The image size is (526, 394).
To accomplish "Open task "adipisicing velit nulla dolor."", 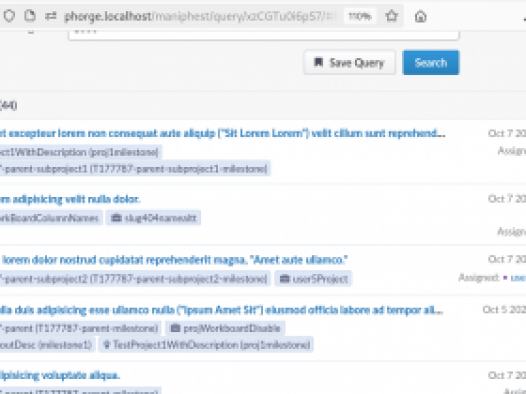I will click(x=70, y=199).
